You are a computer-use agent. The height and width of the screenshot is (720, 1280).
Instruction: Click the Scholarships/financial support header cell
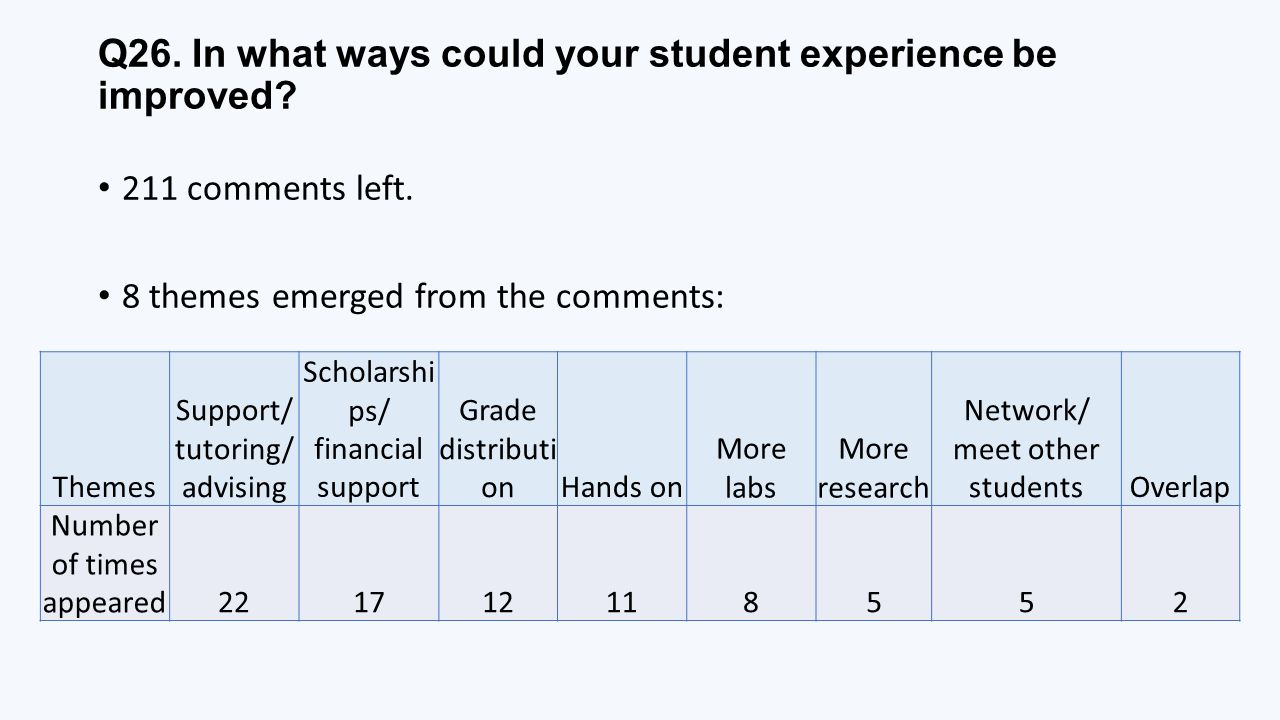pyautogui.click(x=369, y=429)
